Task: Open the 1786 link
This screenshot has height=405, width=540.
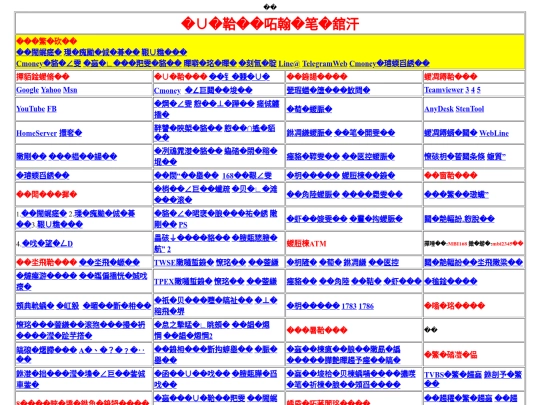Action: click(x=366, y=306)
